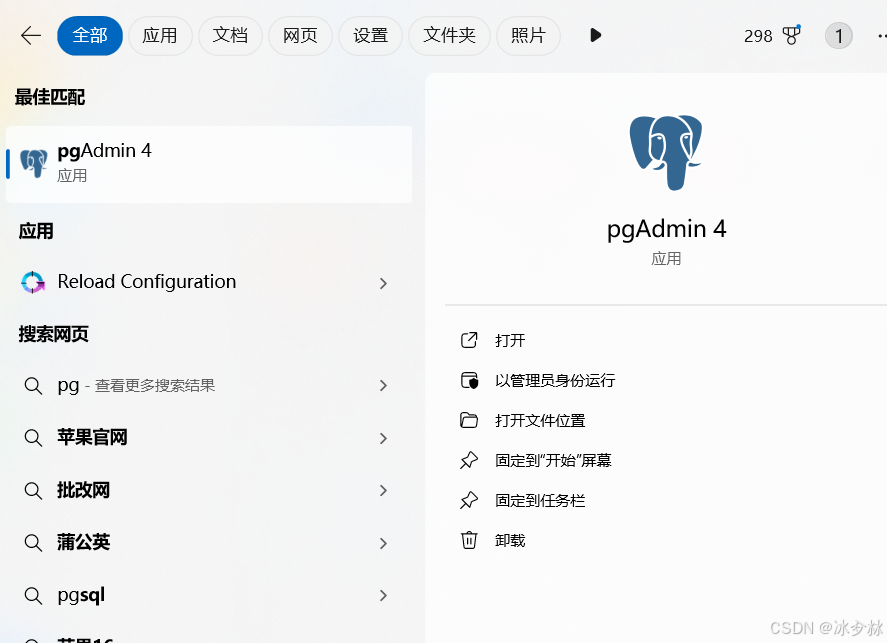887x643 pixels.
Task: Click the admin shield icon
Action: click(469, 380)
